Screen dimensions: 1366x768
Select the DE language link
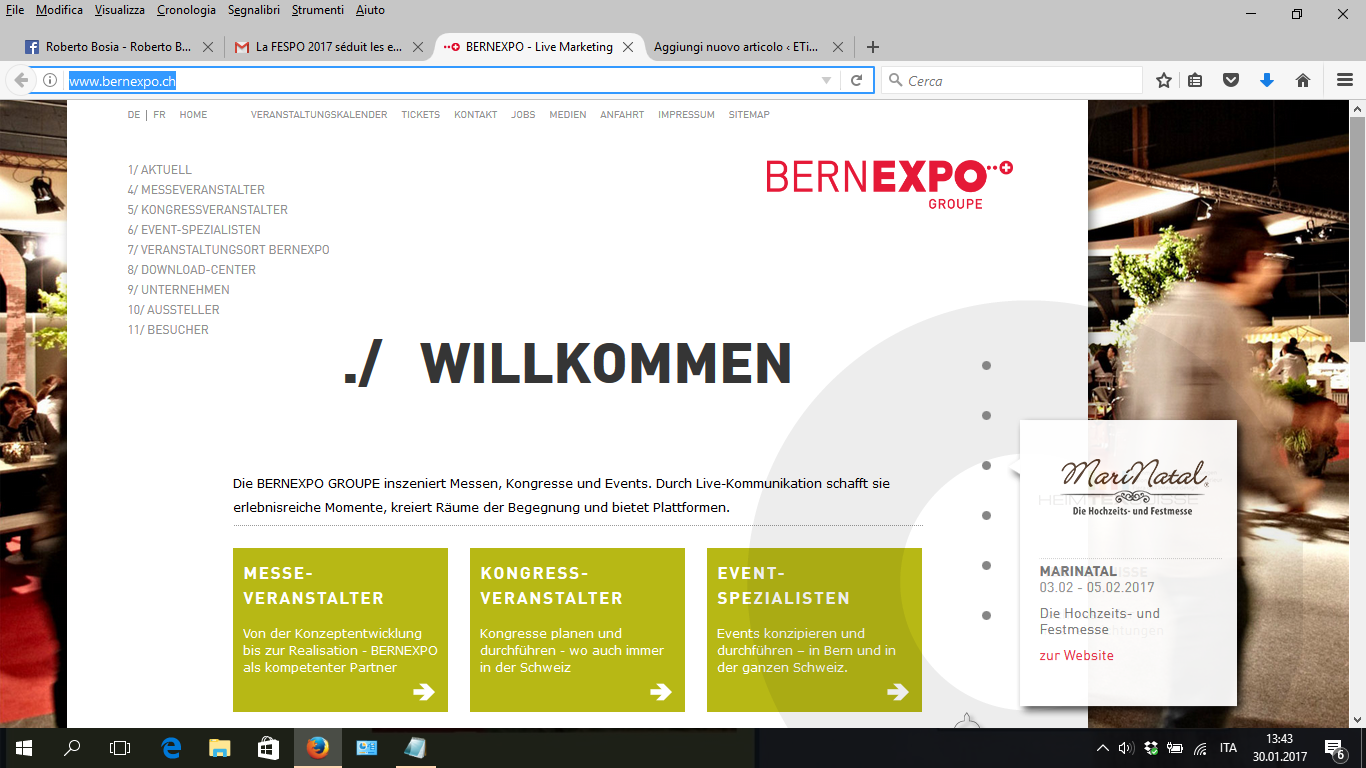click(134, 115)
